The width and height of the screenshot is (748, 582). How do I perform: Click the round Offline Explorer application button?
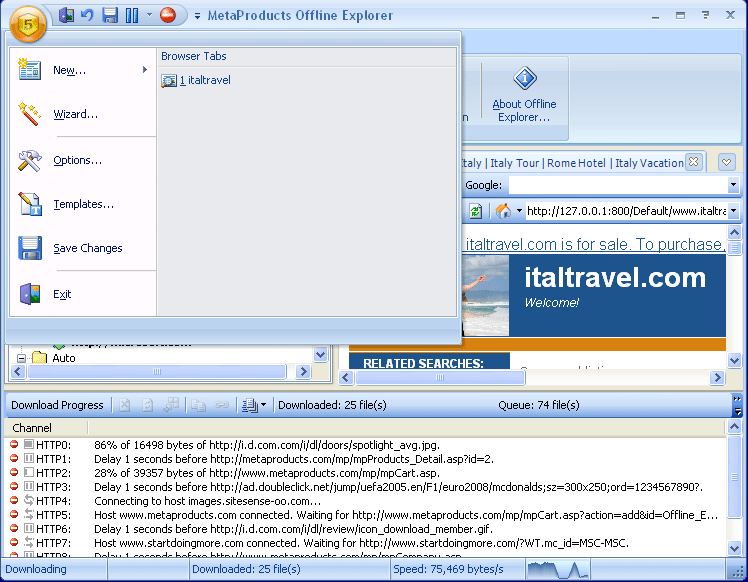(x=30, y=22)
